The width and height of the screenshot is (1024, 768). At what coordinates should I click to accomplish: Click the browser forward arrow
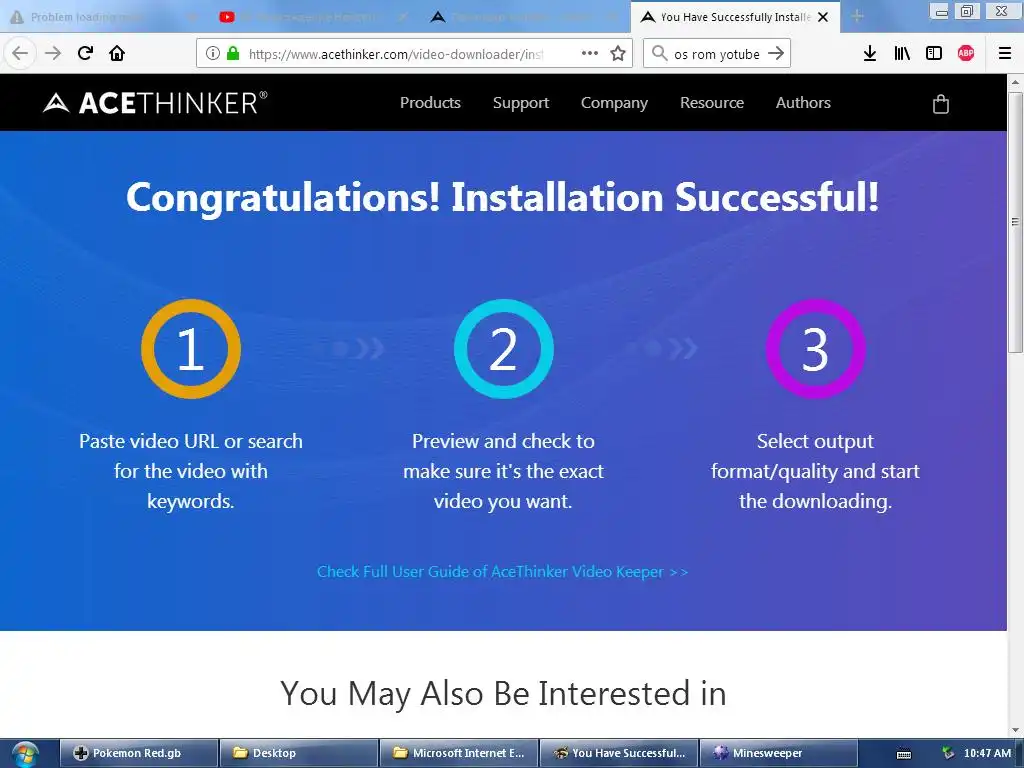point(53,54)
